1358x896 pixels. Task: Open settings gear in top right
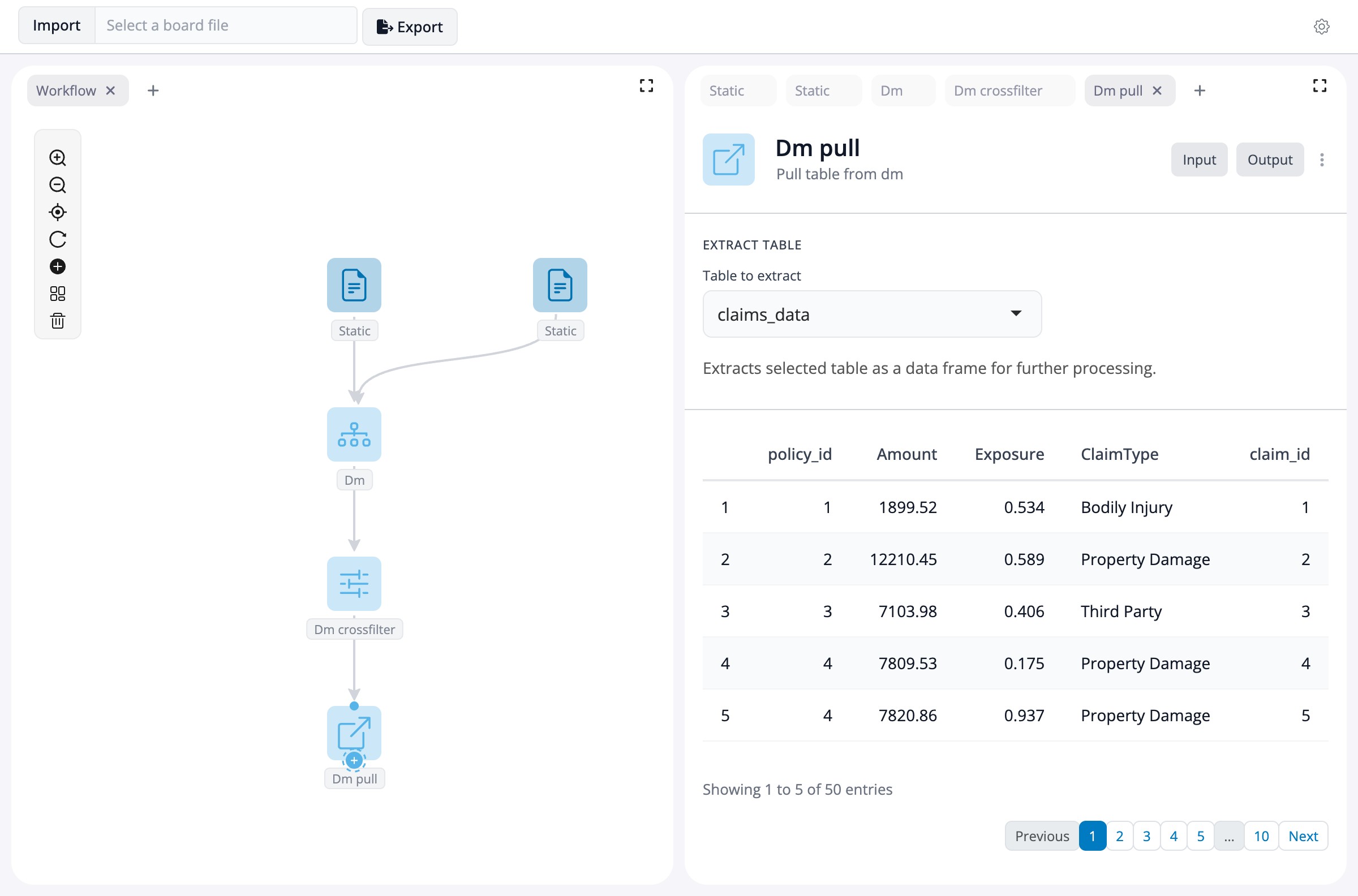1321,26
